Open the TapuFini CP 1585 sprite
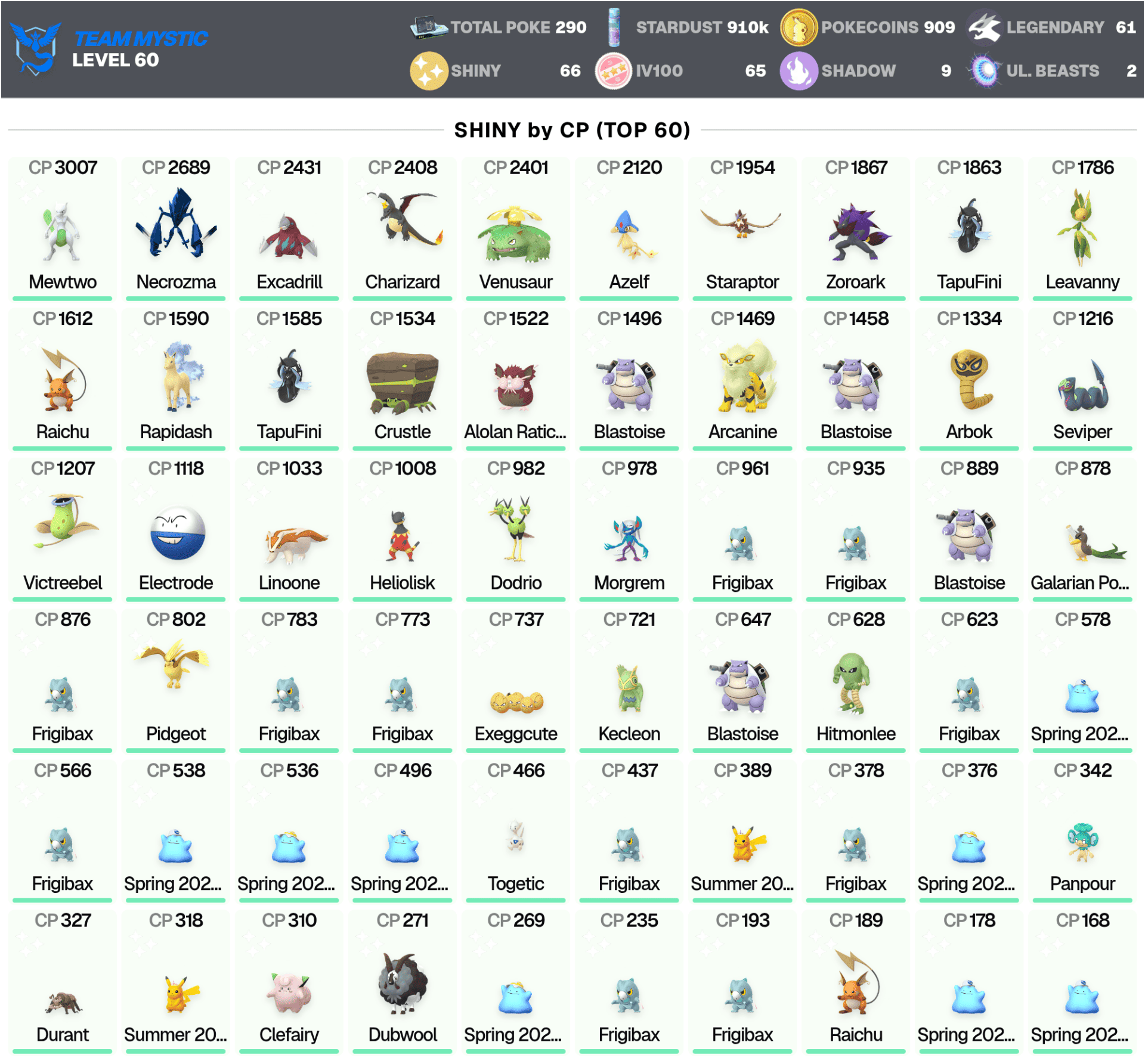Image resolution: width=1145 pixels, height=1064 pixels. [290, 377]
